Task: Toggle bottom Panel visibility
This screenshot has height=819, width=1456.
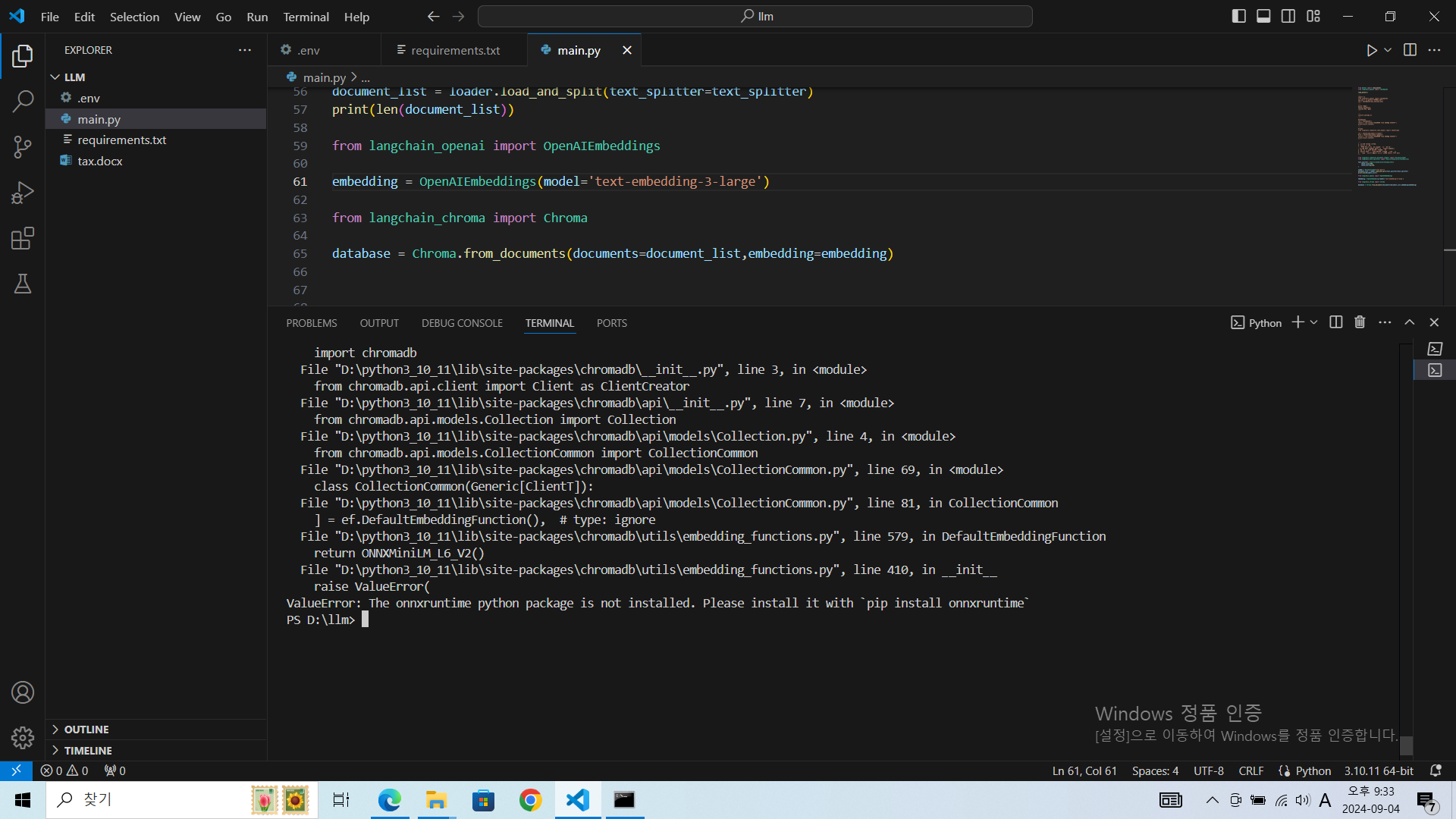Action: click(x=1263, y=16)
